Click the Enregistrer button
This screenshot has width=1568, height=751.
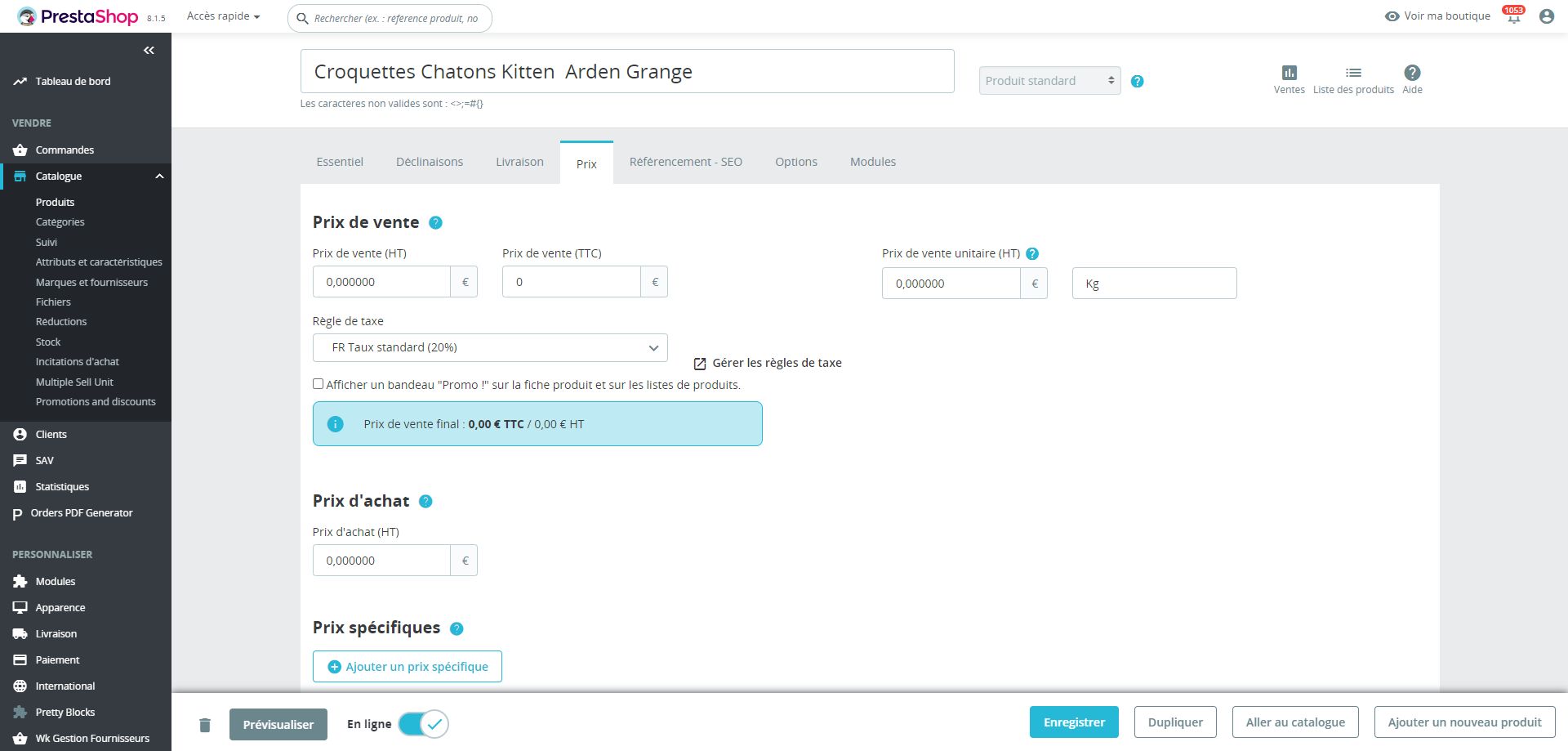click(1074, 722)
